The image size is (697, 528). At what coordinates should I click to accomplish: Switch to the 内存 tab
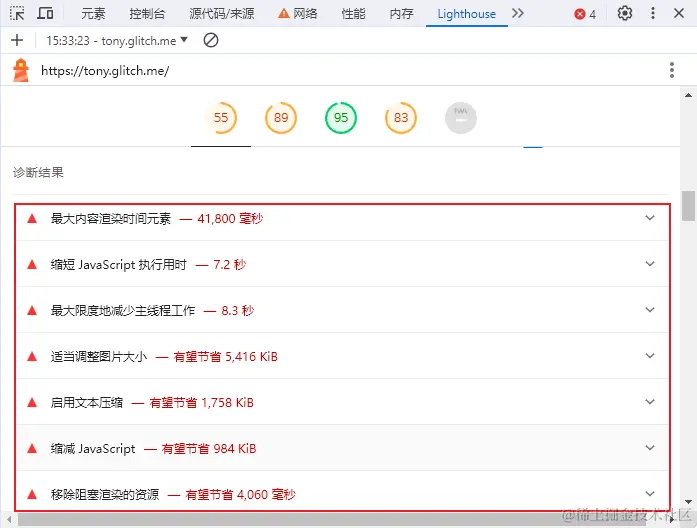[401, 14]
